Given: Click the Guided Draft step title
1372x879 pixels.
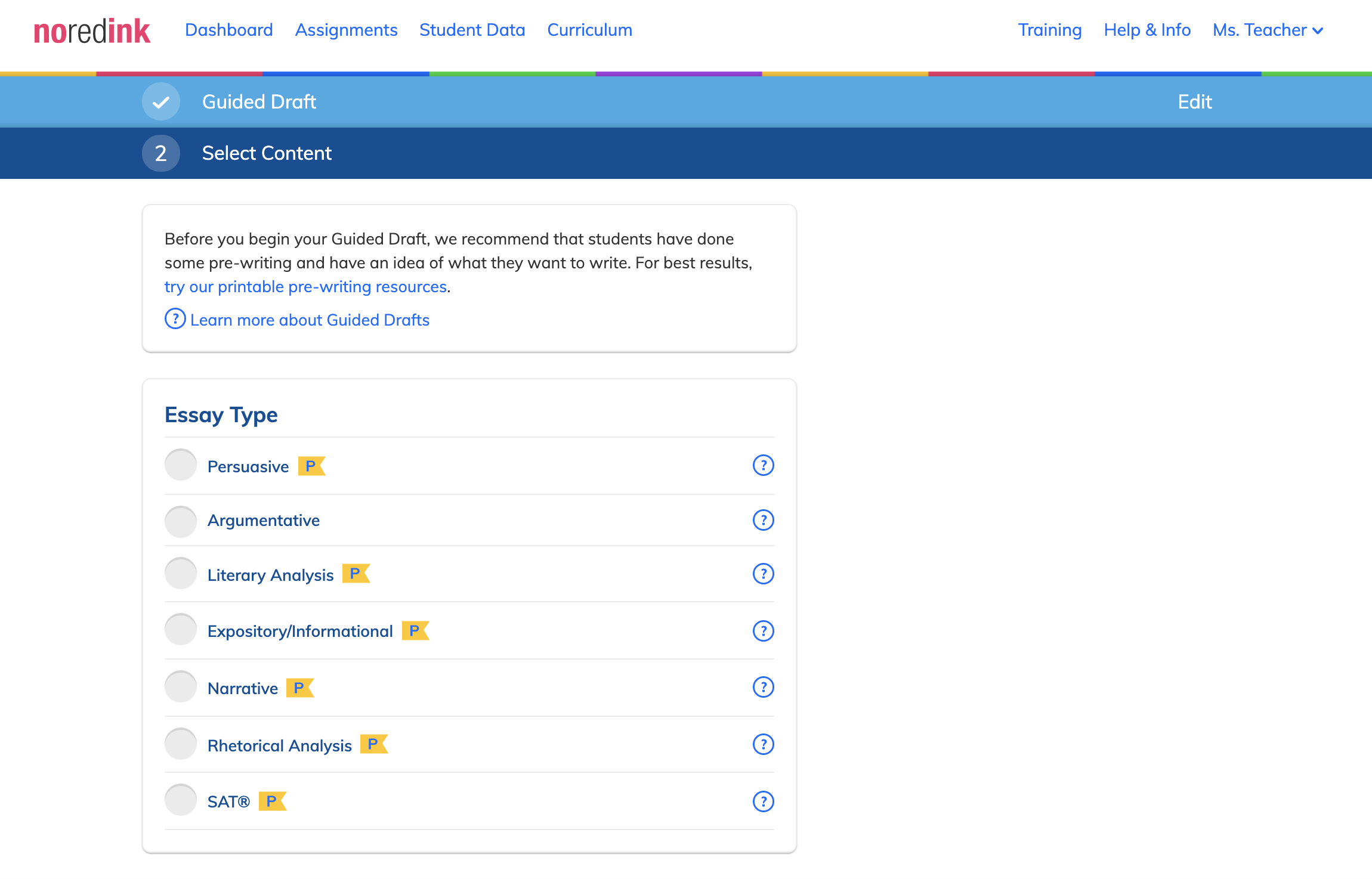Looking at the screenshot, I should (x=259, y=102).
